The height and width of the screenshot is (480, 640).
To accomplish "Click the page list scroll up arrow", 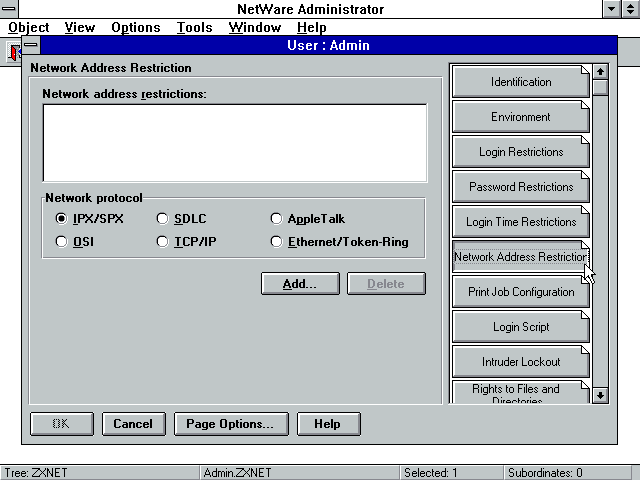I will (600, 72).
